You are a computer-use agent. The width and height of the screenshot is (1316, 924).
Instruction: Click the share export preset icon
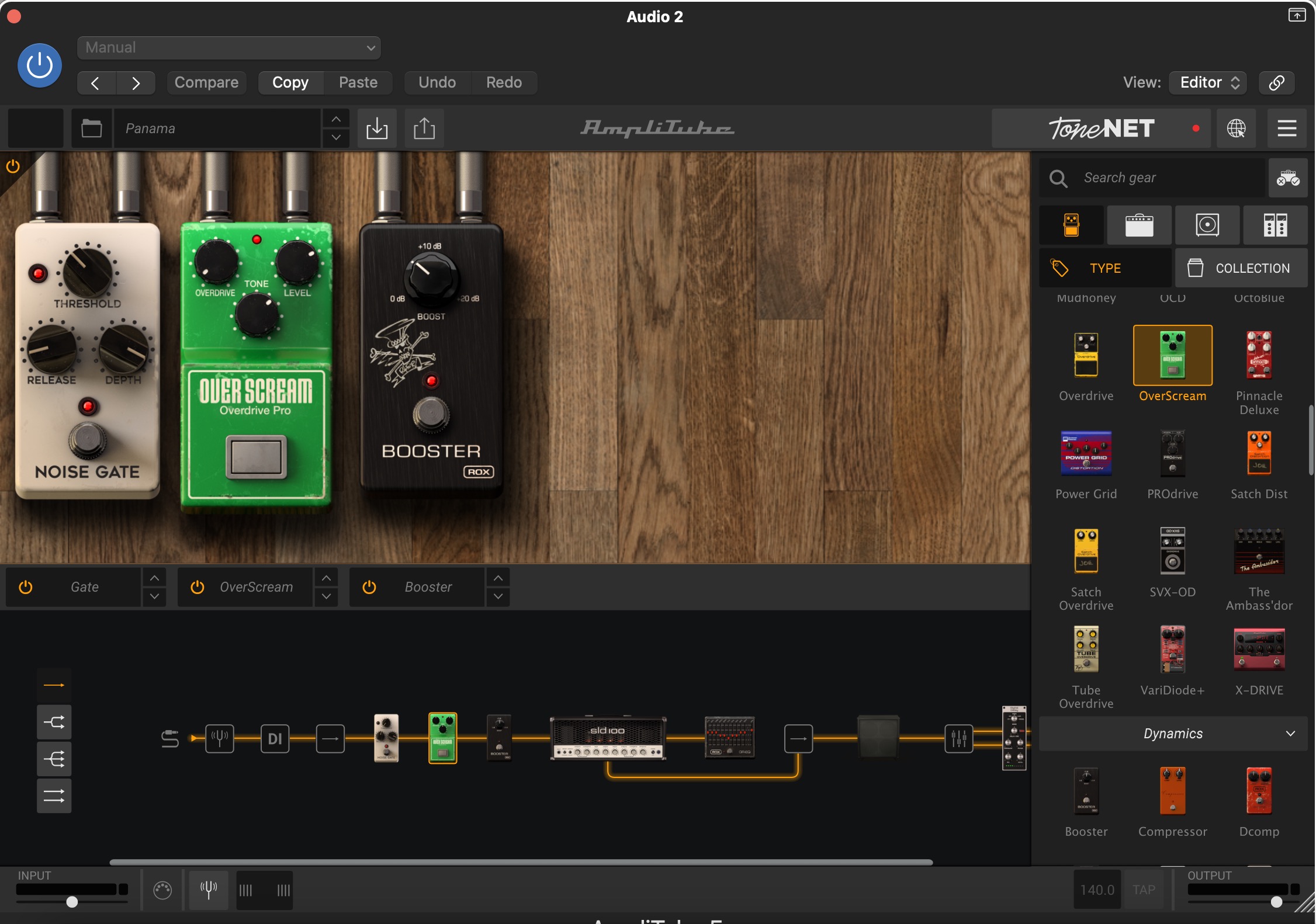(x=424, y=128)
